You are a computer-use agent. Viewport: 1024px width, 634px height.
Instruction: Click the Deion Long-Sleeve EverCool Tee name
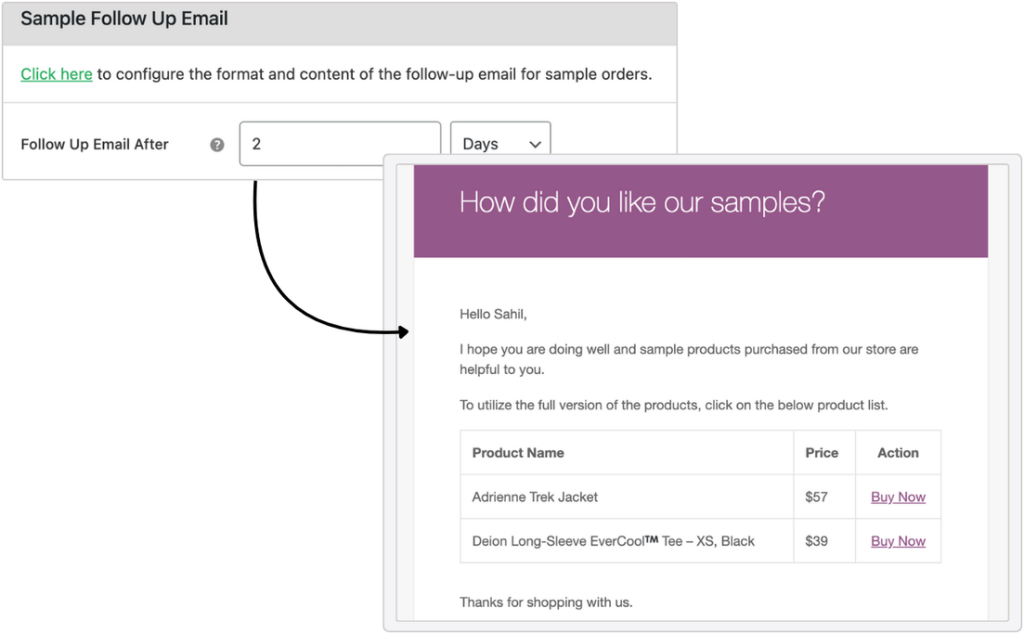613,541
